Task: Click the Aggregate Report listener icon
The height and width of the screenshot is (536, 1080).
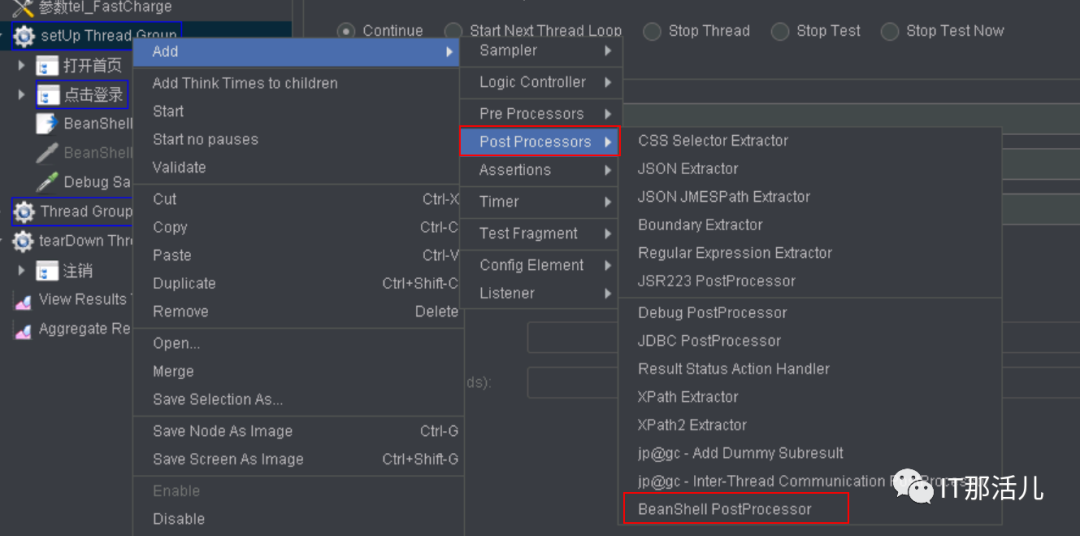Action: 23,329
